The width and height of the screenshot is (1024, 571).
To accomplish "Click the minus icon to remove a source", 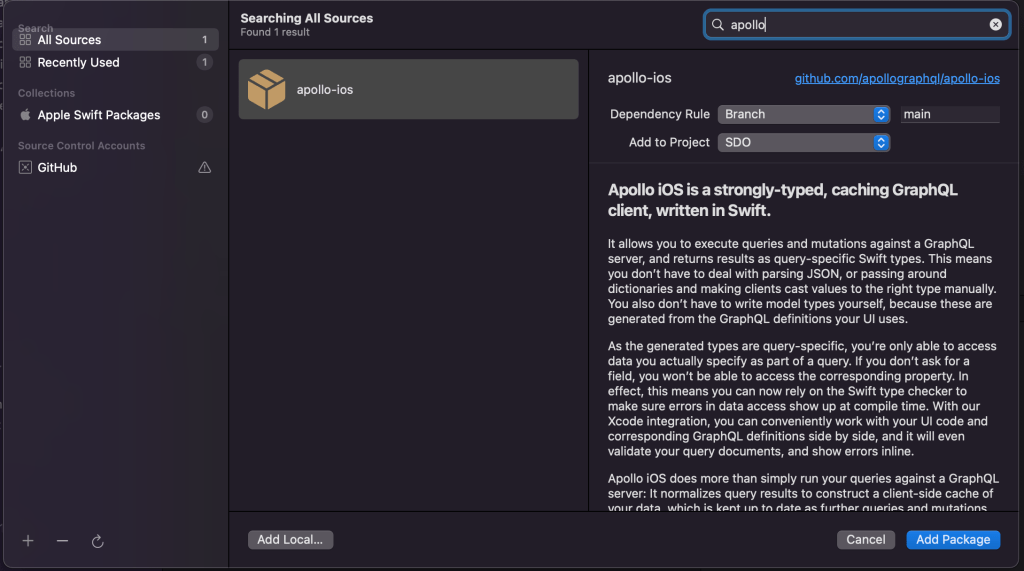I will point(62,541).
